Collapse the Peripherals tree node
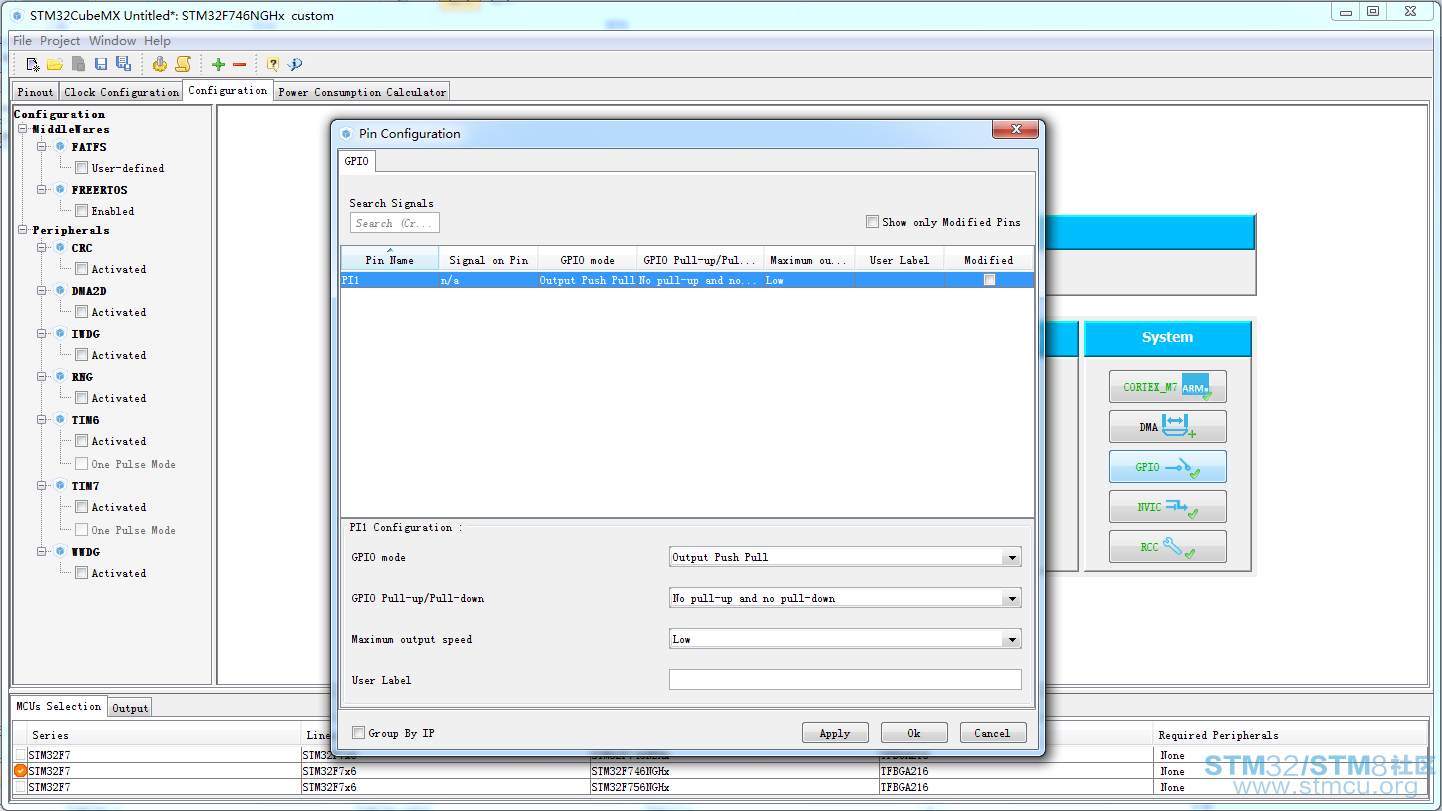Screen dimensions: 1442x811 point(23,231)
